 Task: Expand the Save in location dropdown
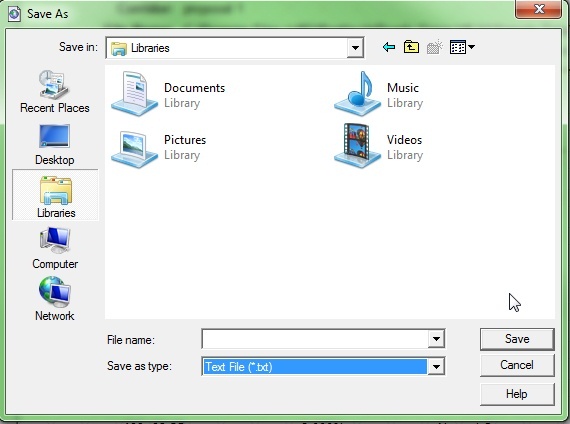tap(355, 48)
